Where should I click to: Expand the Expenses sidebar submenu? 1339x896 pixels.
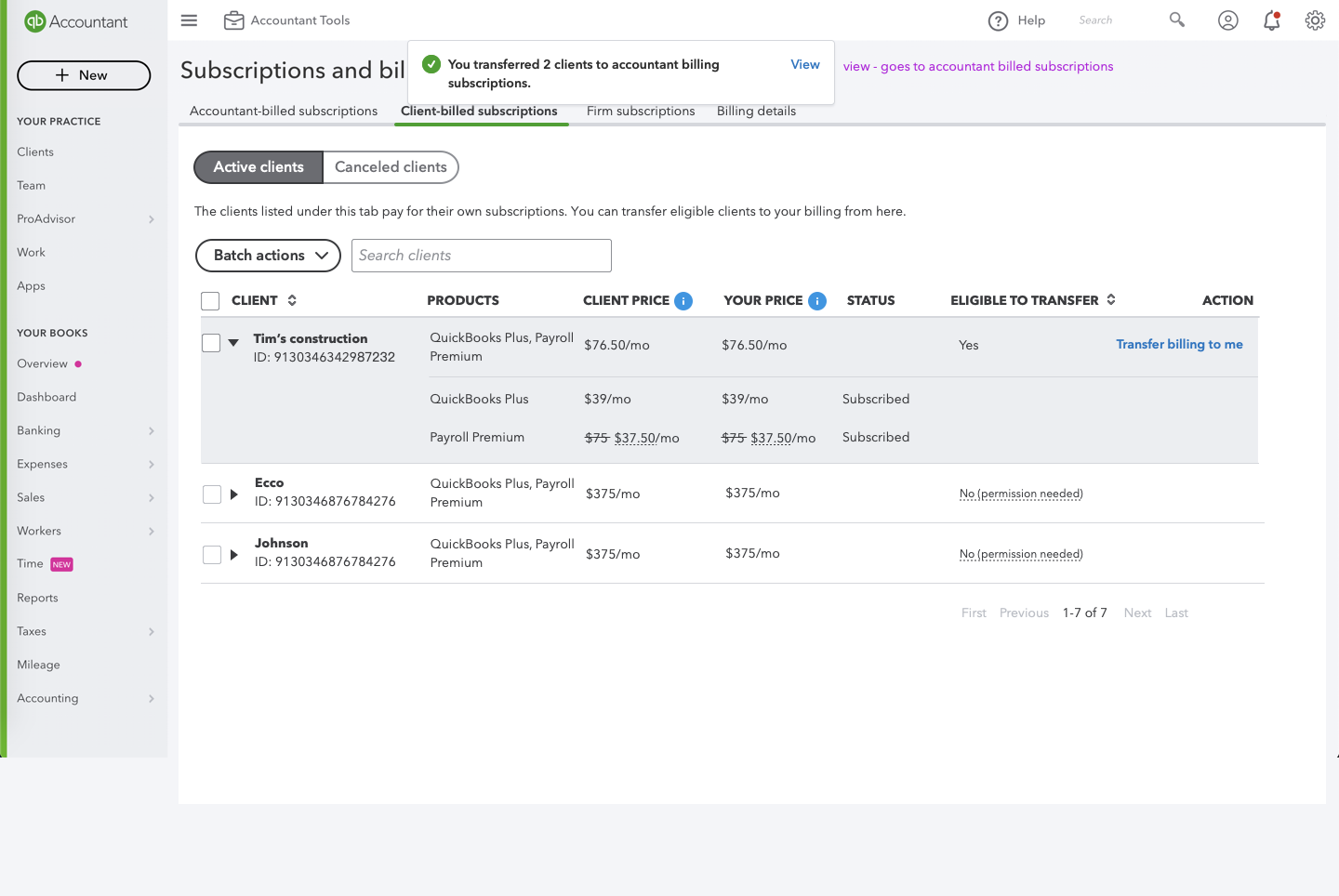click(x=151, y=465)
